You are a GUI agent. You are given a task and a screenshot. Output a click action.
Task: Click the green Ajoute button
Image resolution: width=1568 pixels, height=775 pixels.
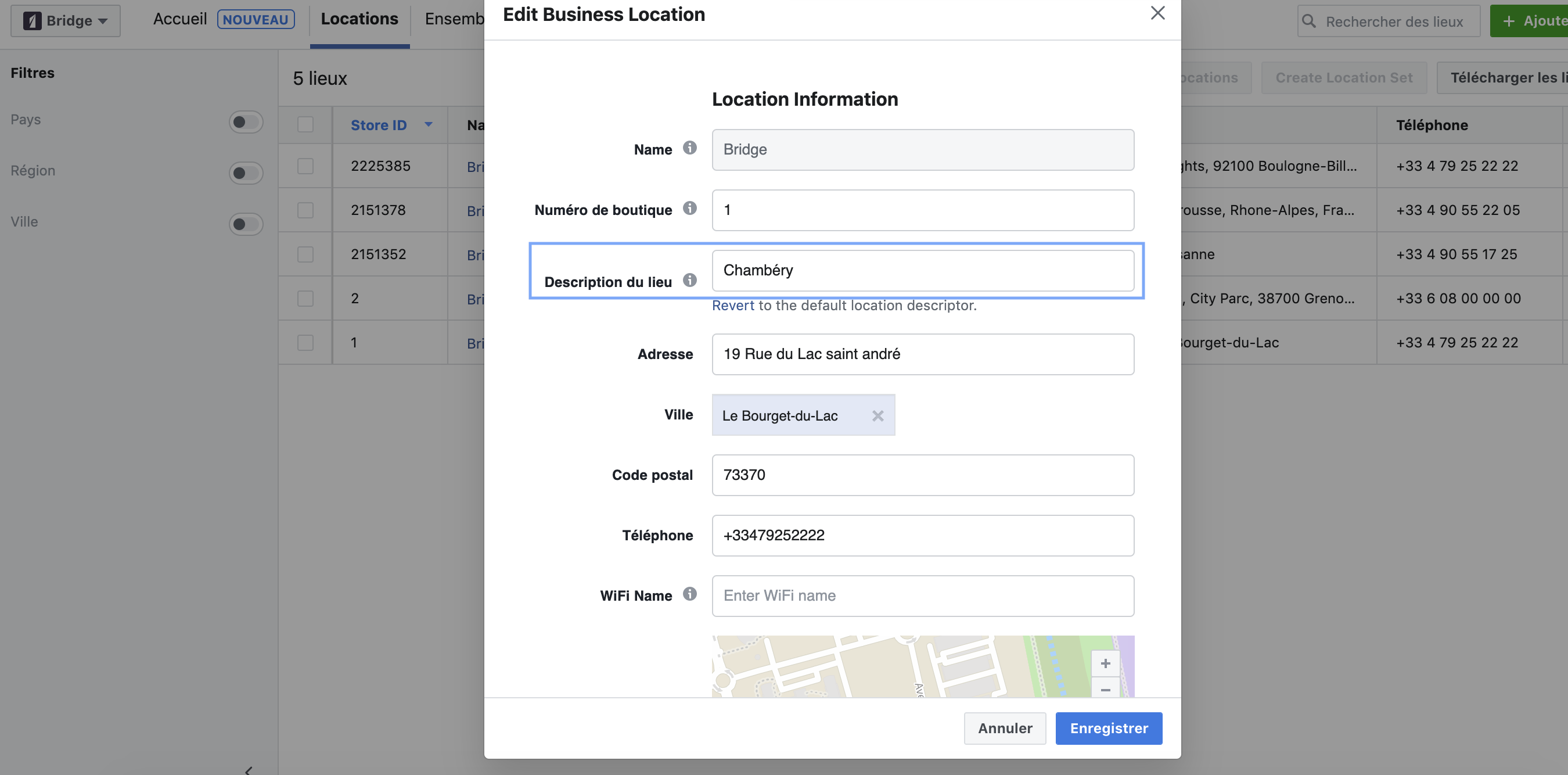click(1529, 21)
